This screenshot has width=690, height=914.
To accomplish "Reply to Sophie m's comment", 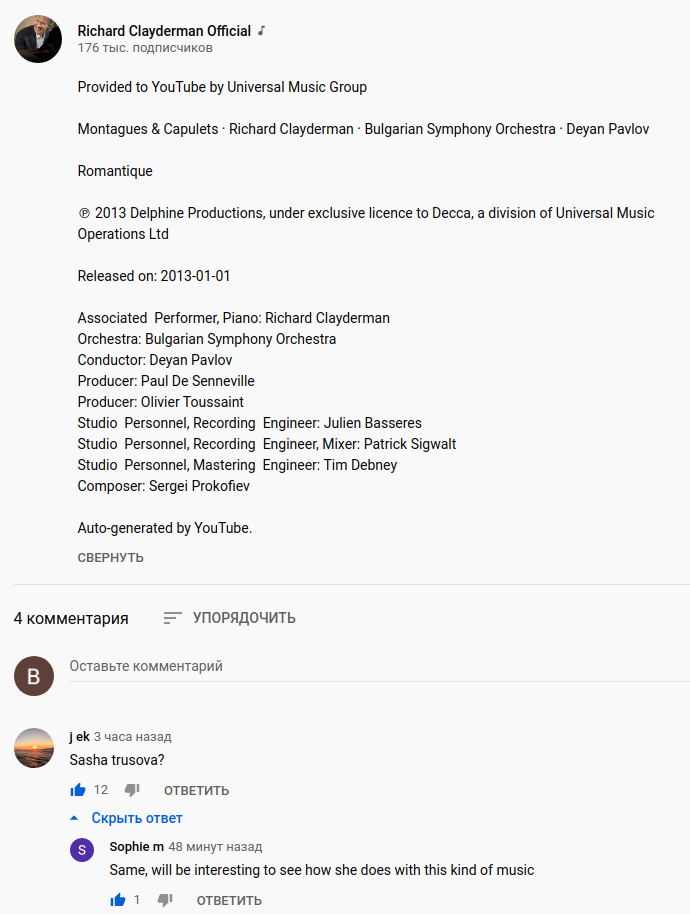I will click(229, 901).
